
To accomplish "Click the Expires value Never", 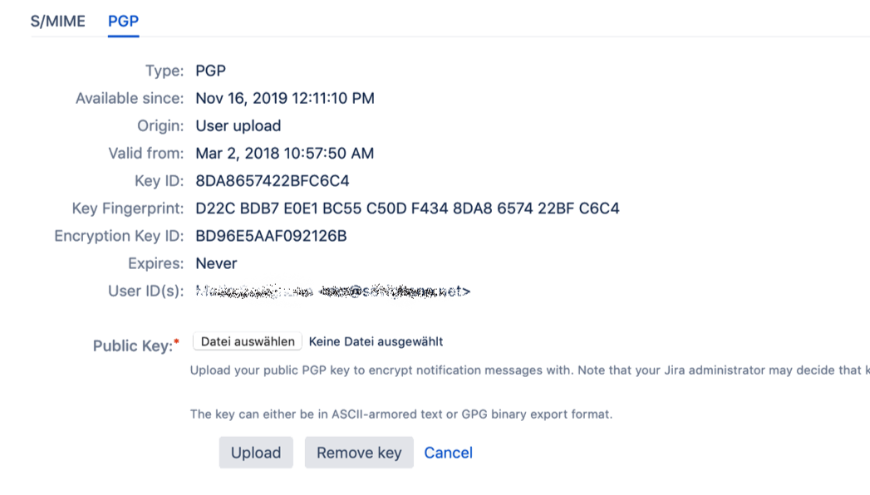I will tap(216, 263).
